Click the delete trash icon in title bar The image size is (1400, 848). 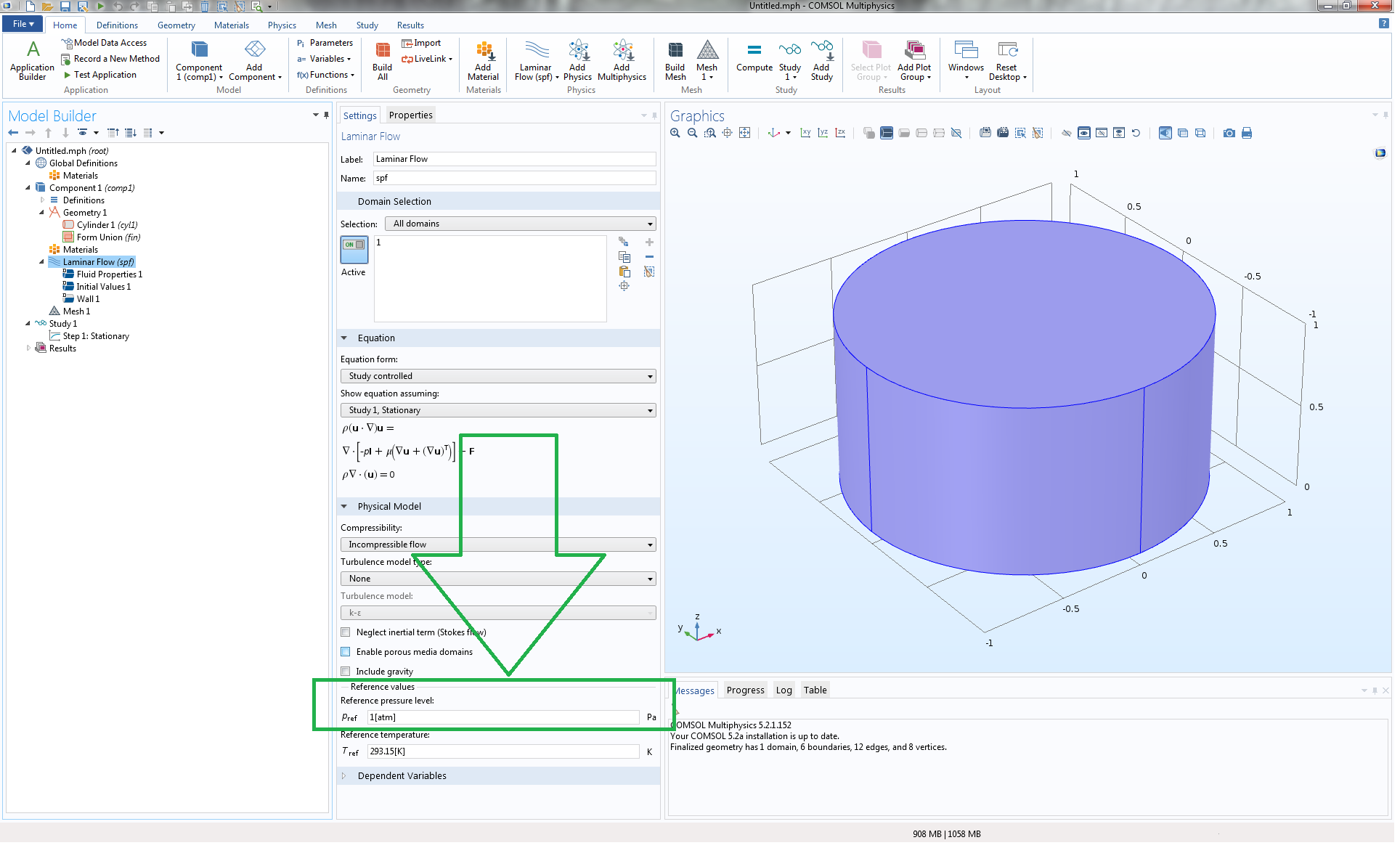coord(205,7)
